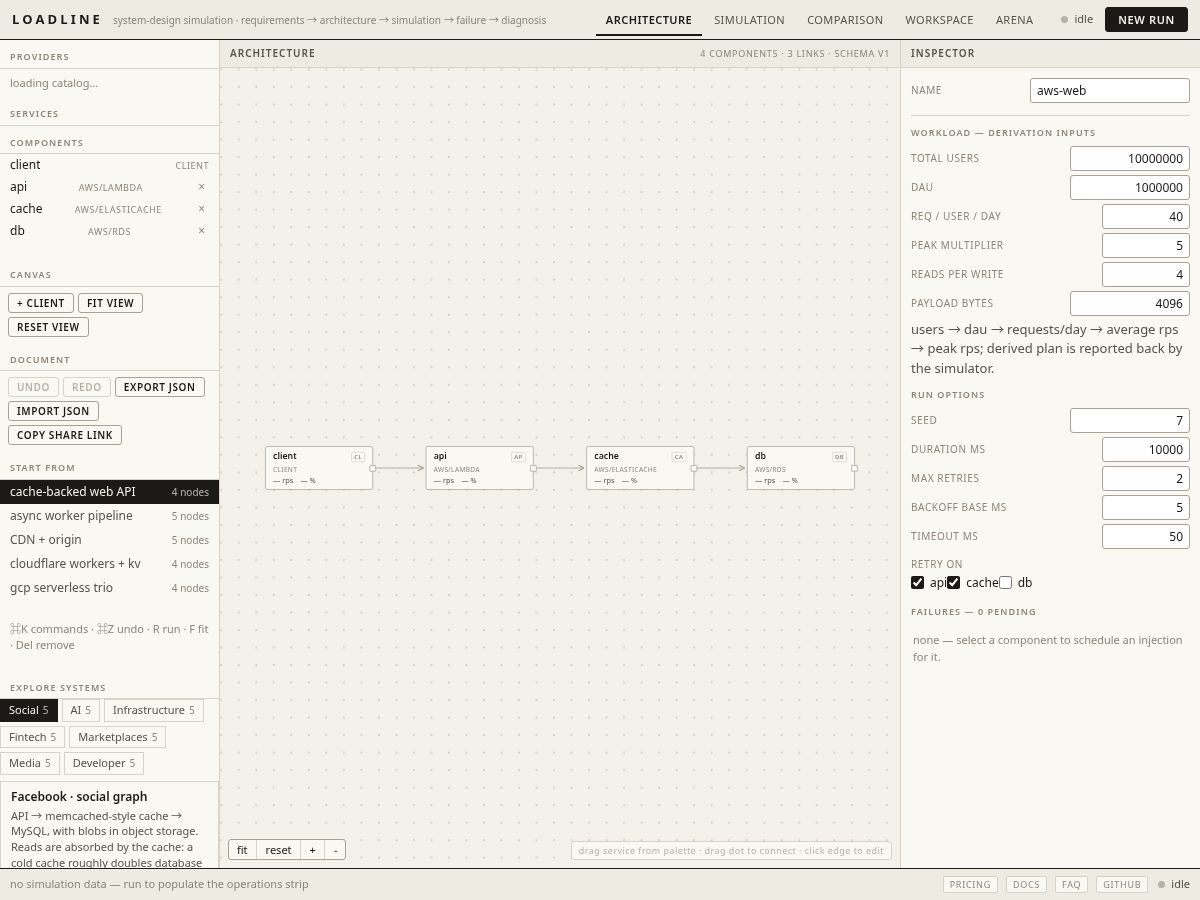Click the Name input field

tap(1110, 90)
